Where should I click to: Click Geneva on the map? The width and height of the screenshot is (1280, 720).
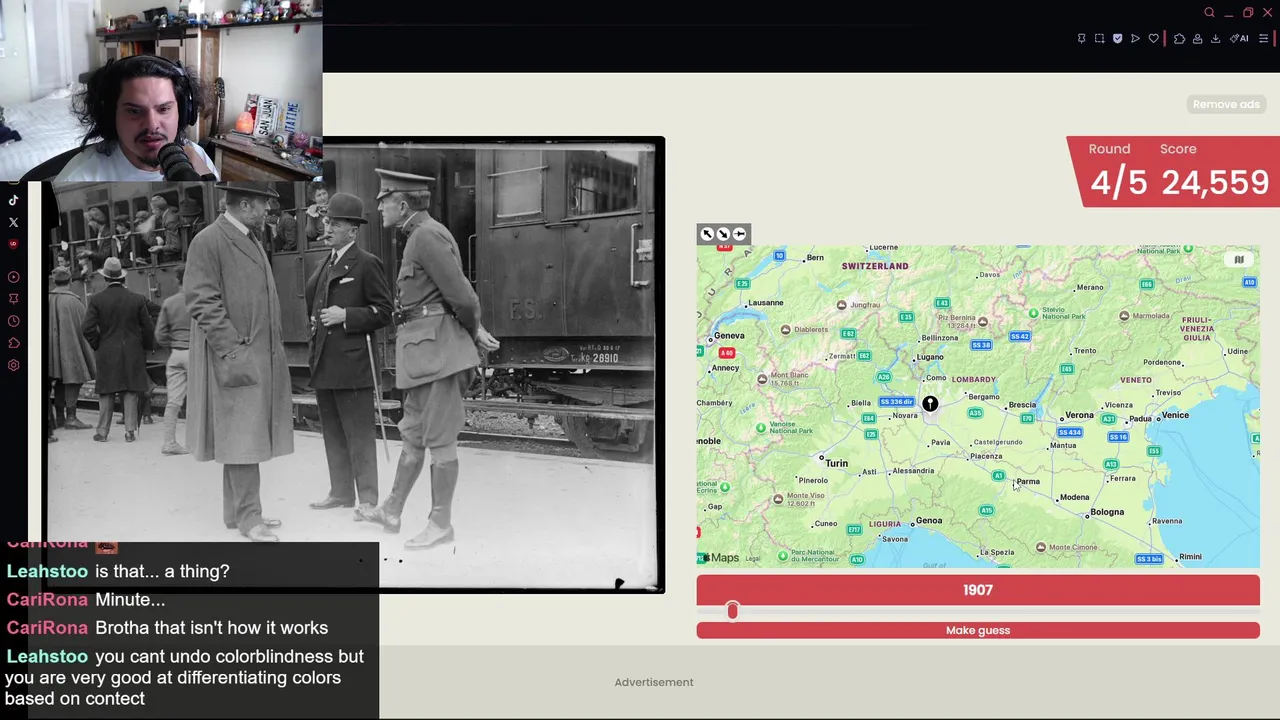click(729, 336)
